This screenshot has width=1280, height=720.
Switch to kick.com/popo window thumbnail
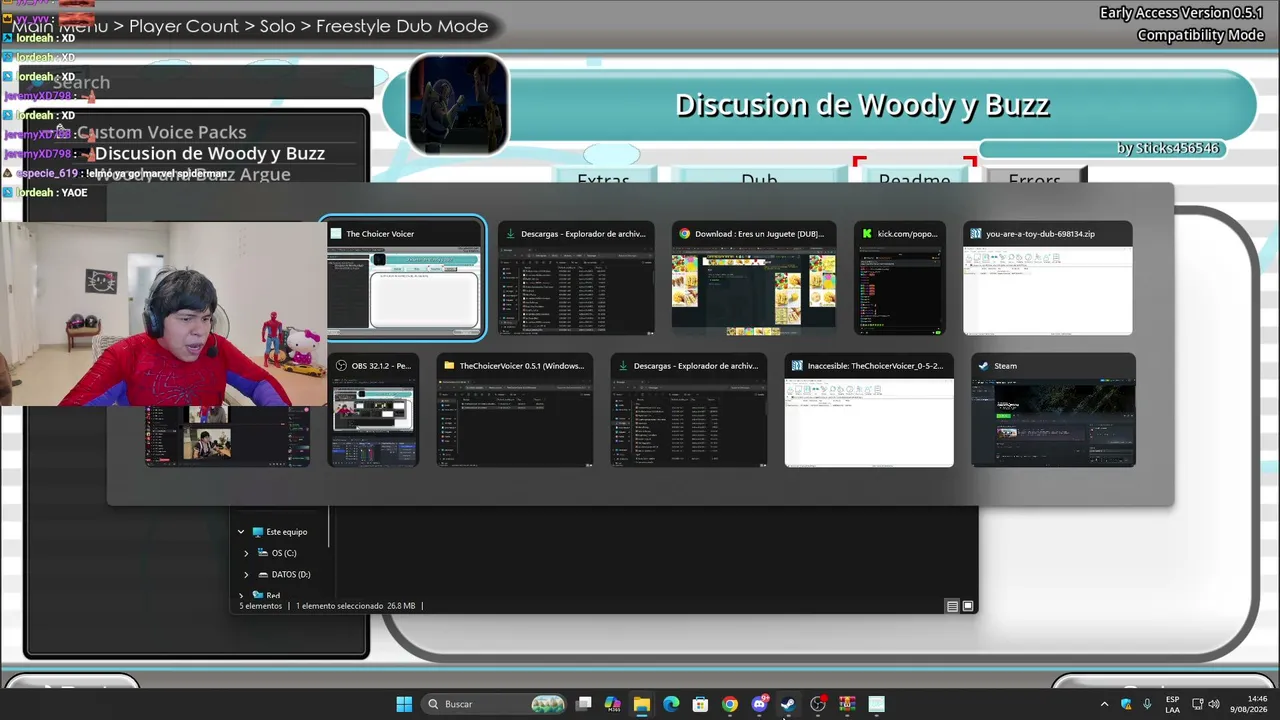coord(900,278)
